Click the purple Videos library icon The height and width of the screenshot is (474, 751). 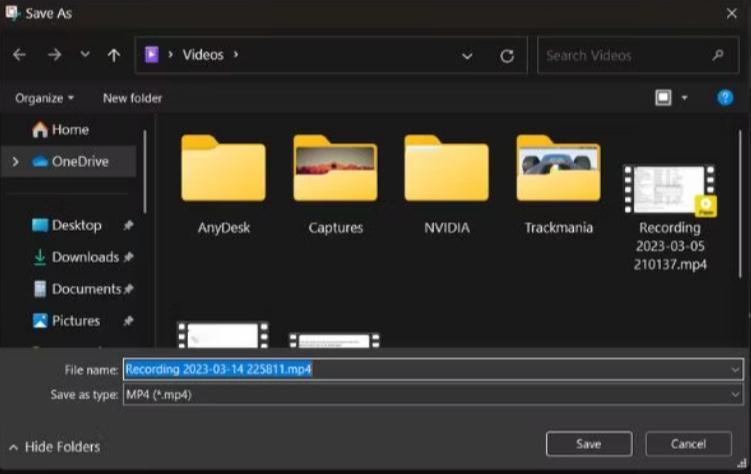152,55
